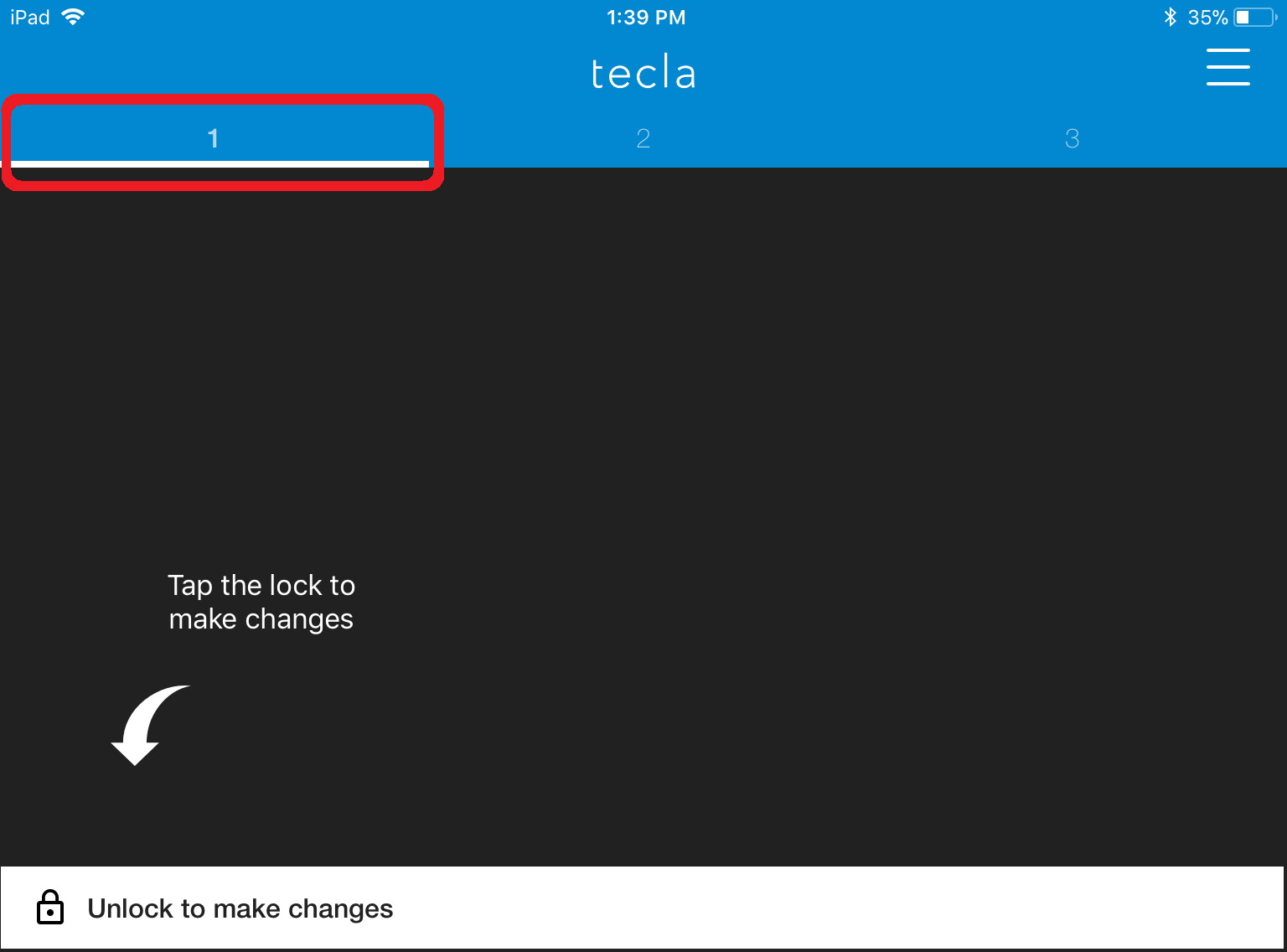The height and width of the screenshot is (952, 1287).
Task: Click the battery level icon
Action: click(1255, 17)
